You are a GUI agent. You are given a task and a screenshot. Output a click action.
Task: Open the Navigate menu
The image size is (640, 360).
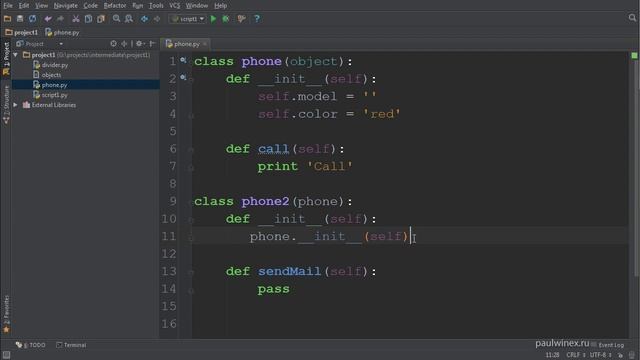coord(65,6)
